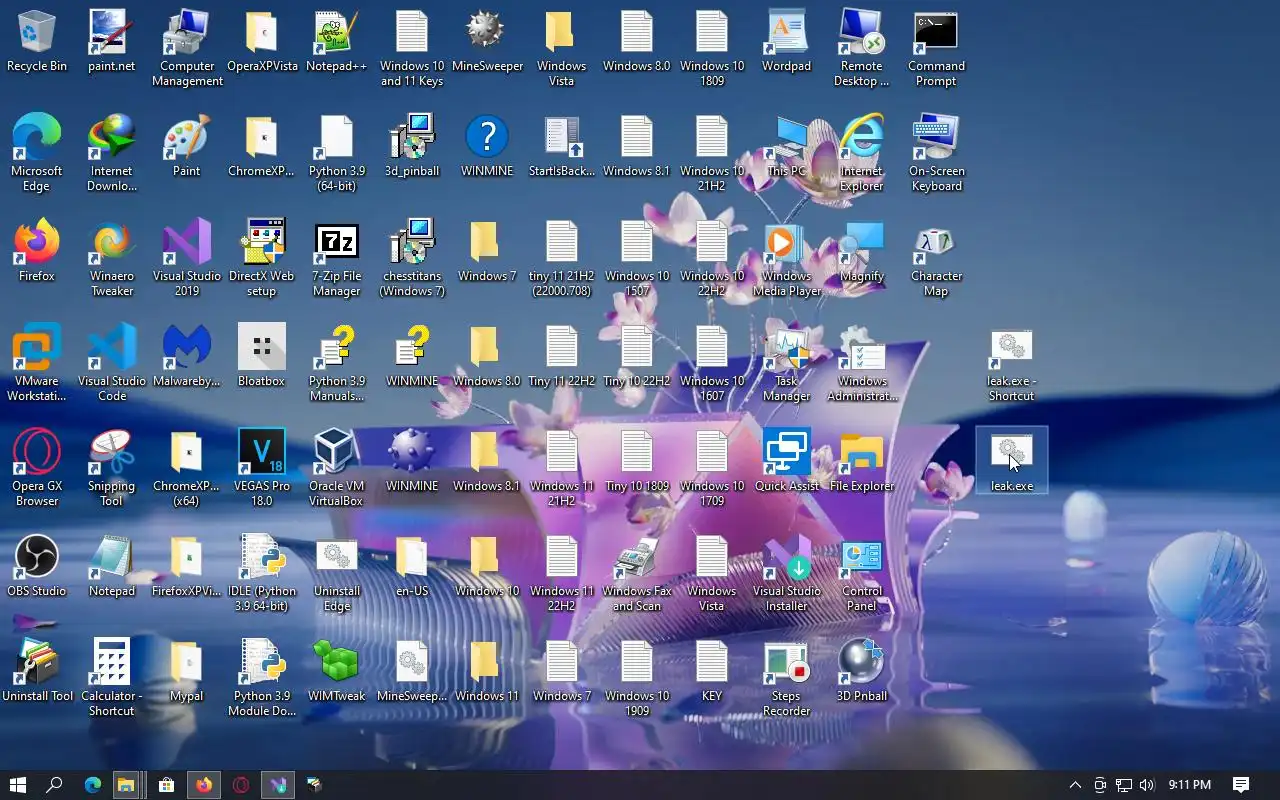
Task: Select the Steps Recorder shortcut
Action: coord(787,679)
